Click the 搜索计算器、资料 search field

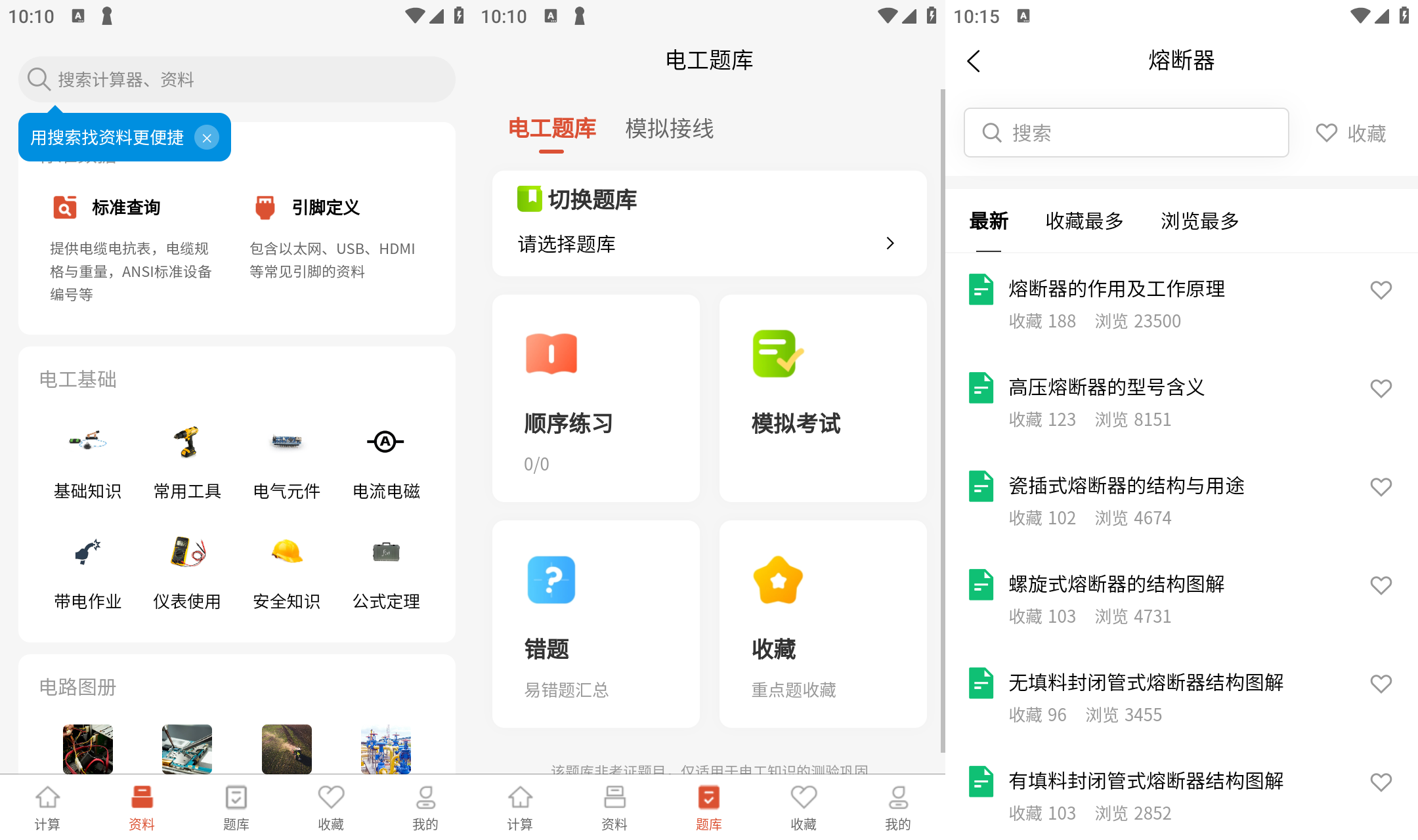tap(236, 79)
